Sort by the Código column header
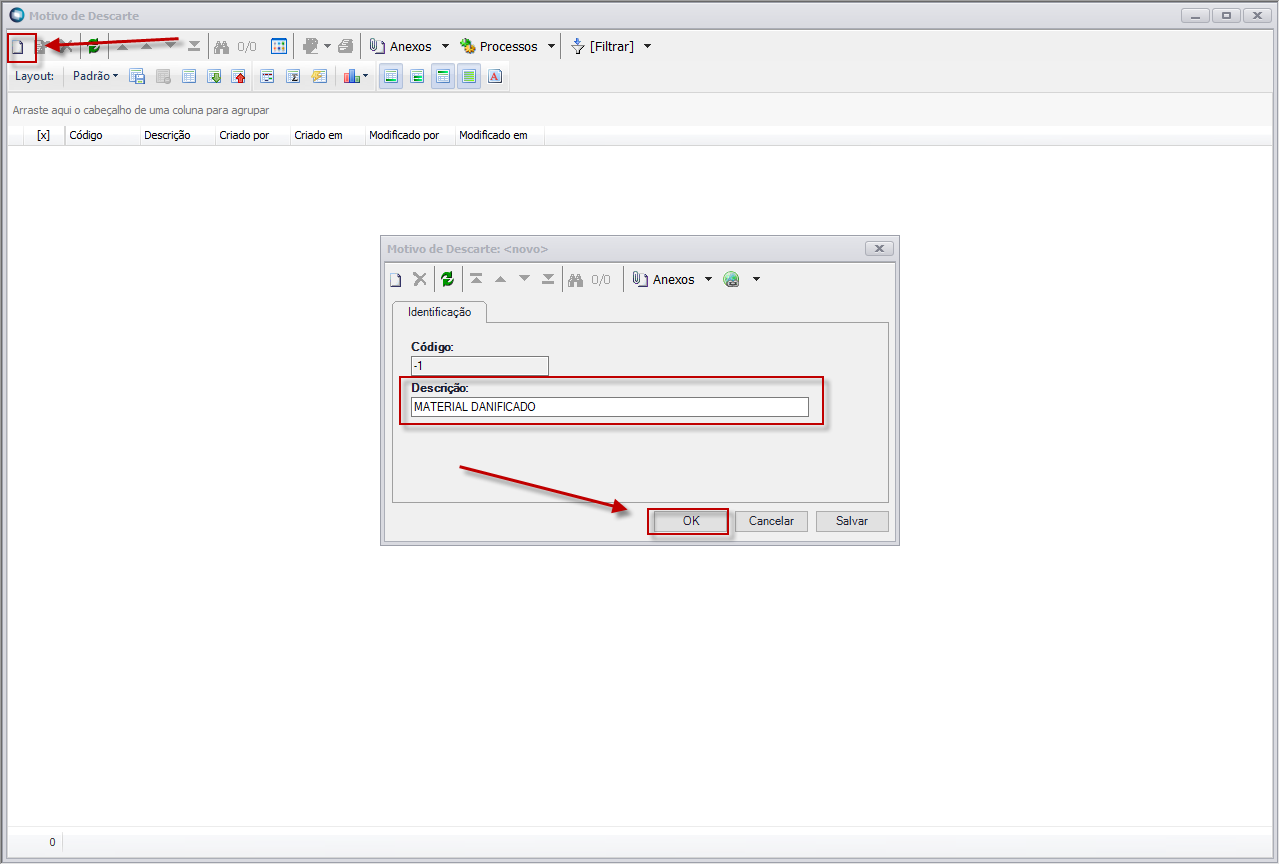The height and width of the screenshot is (865, 1280). click(102, 135)
